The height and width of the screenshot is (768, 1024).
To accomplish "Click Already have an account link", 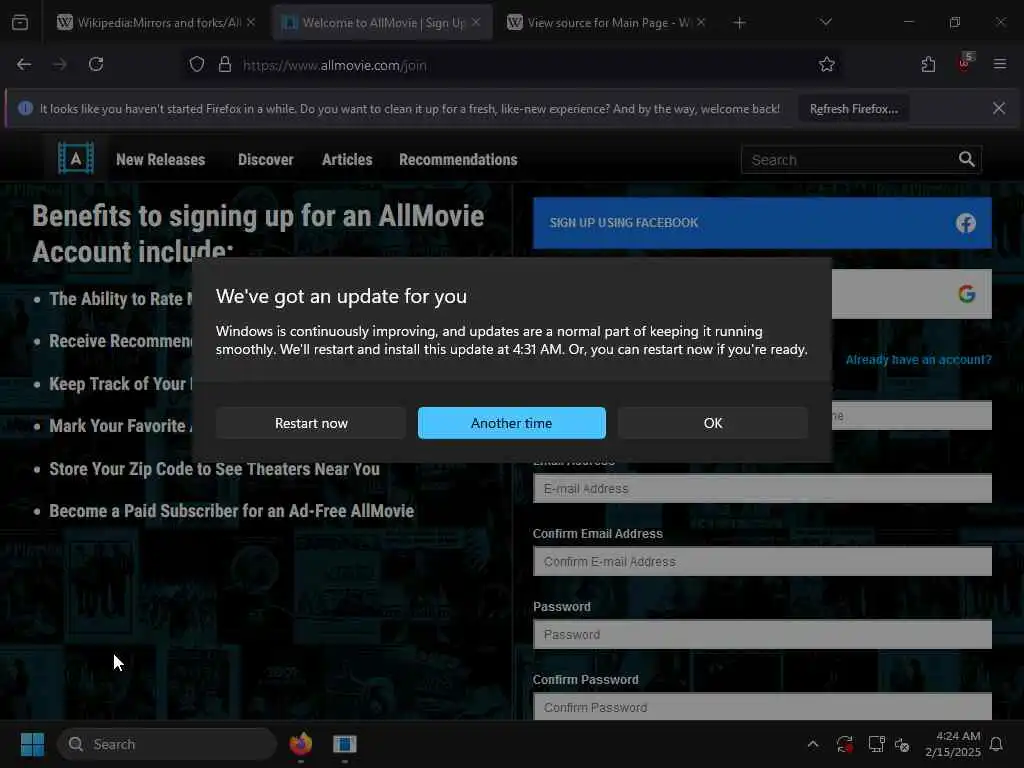I will (x=918, y=360).
